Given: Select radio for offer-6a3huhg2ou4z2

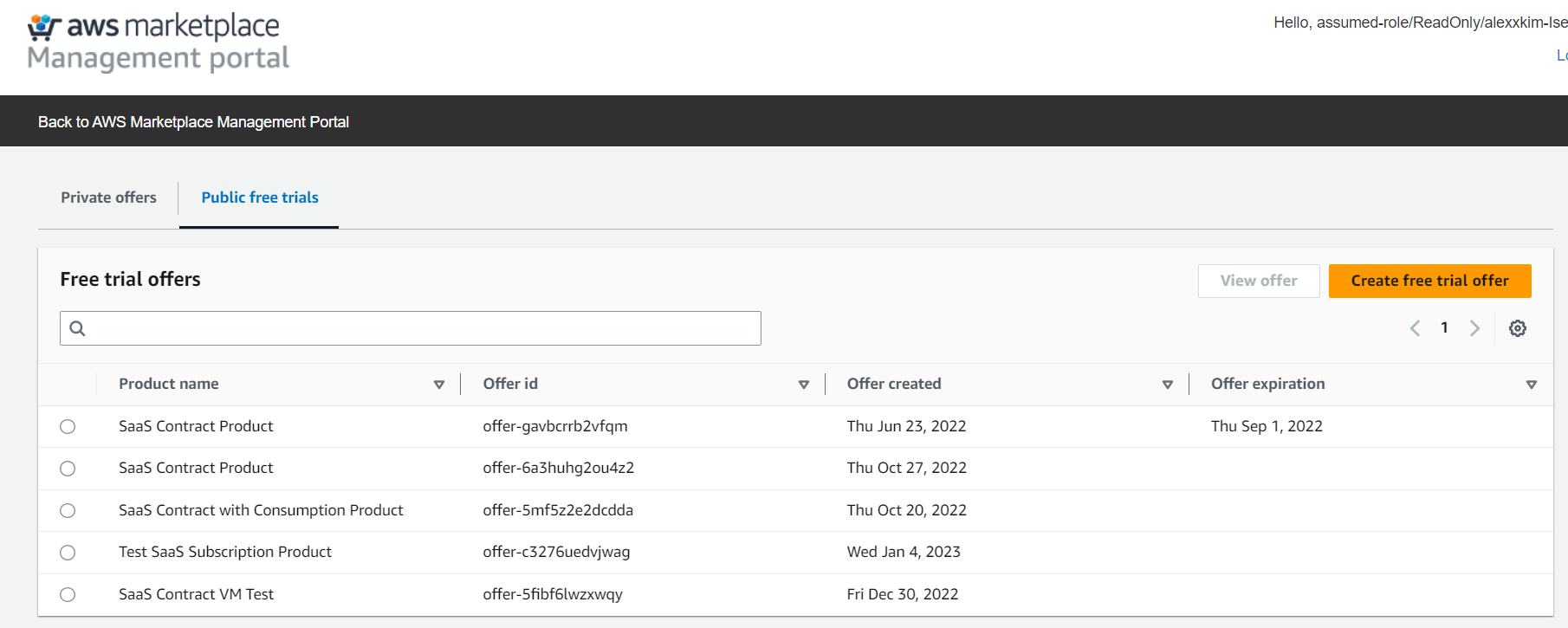Looking at the screenshot, I should point(68,469).
